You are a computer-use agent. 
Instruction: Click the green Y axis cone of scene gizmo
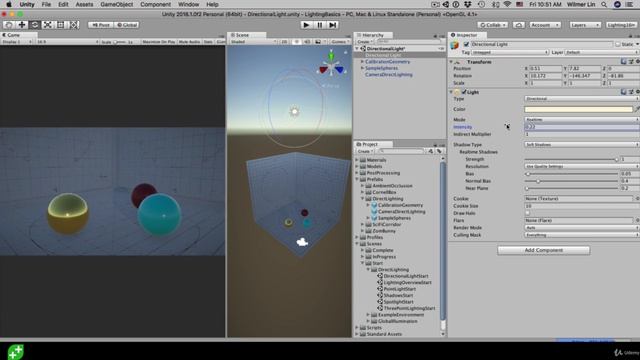click(331, 55)
